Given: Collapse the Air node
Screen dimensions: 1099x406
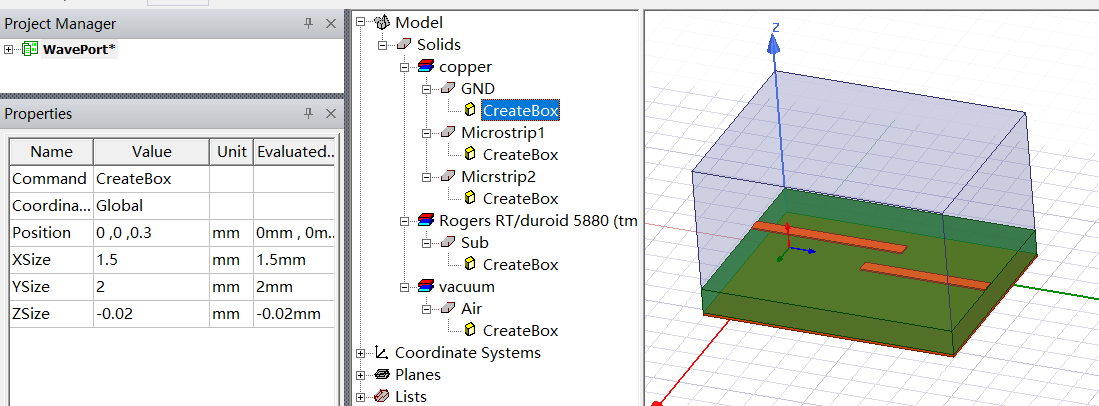Looking at the screenshot, I should tap(426, 309).
